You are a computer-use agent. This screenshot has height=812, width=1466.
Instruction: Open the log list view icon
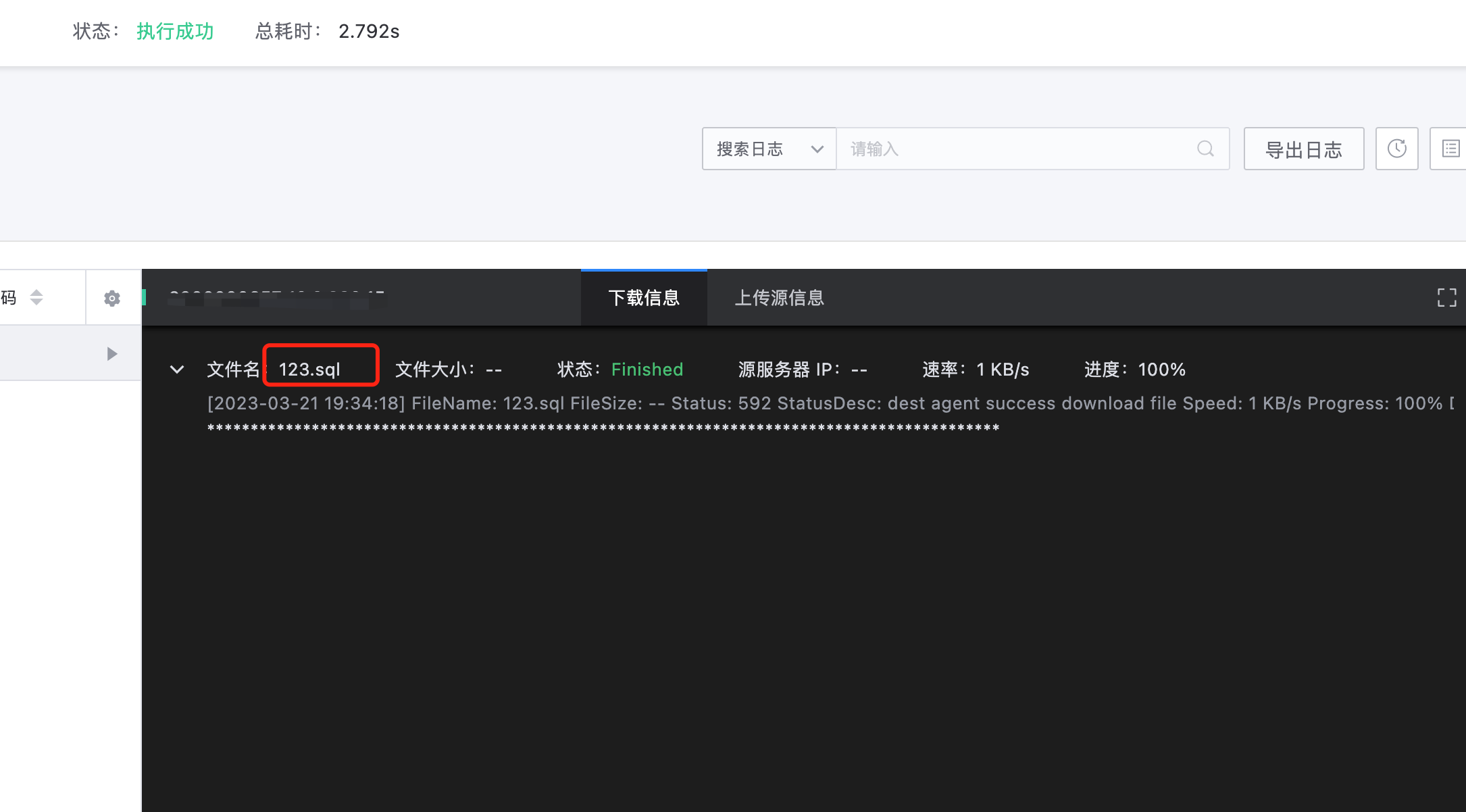coord(1450,149)
